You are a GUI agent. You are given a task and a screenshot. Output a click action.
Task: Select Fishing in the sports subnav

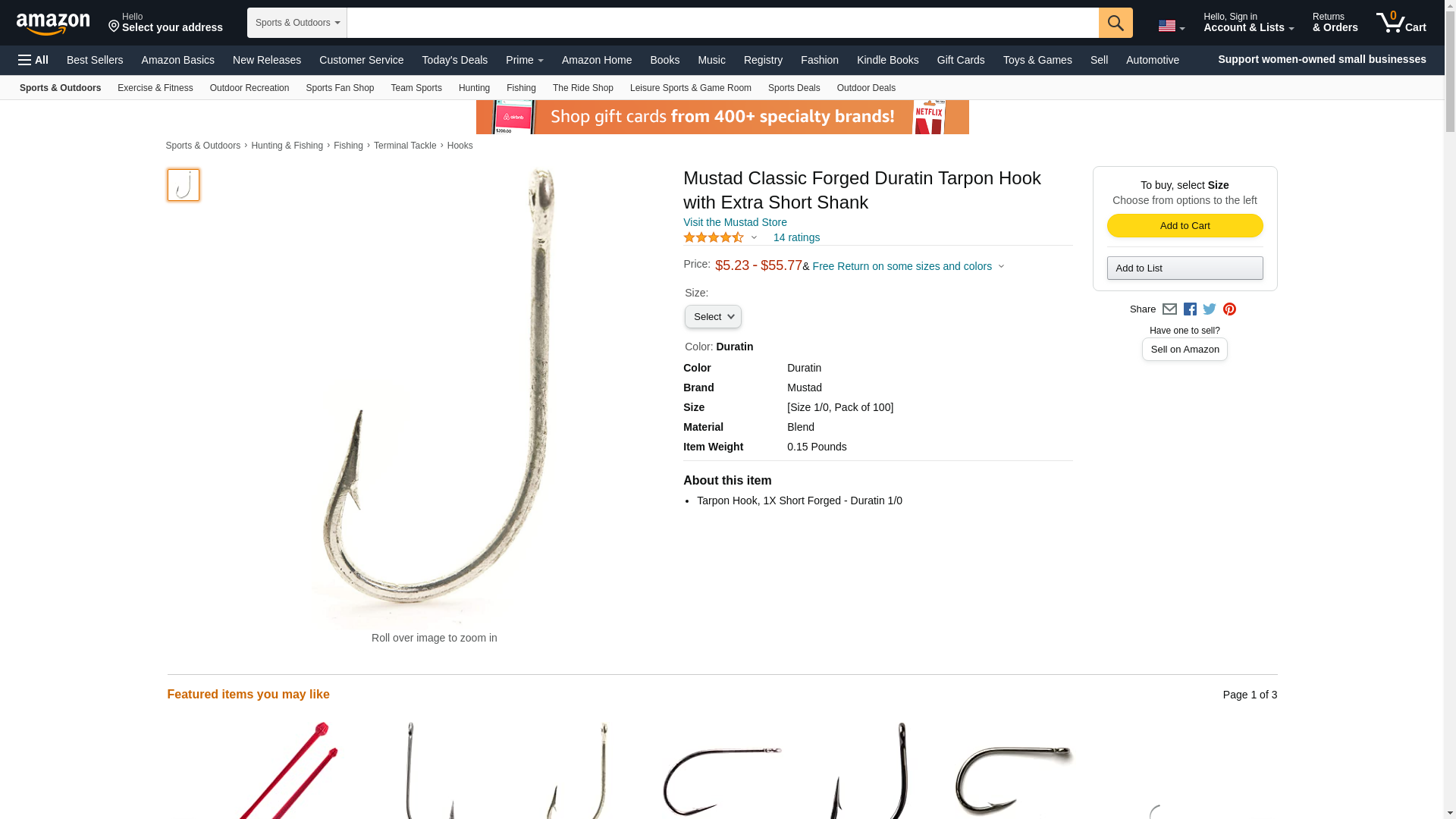pyautogui.click(x=521, y=88)
